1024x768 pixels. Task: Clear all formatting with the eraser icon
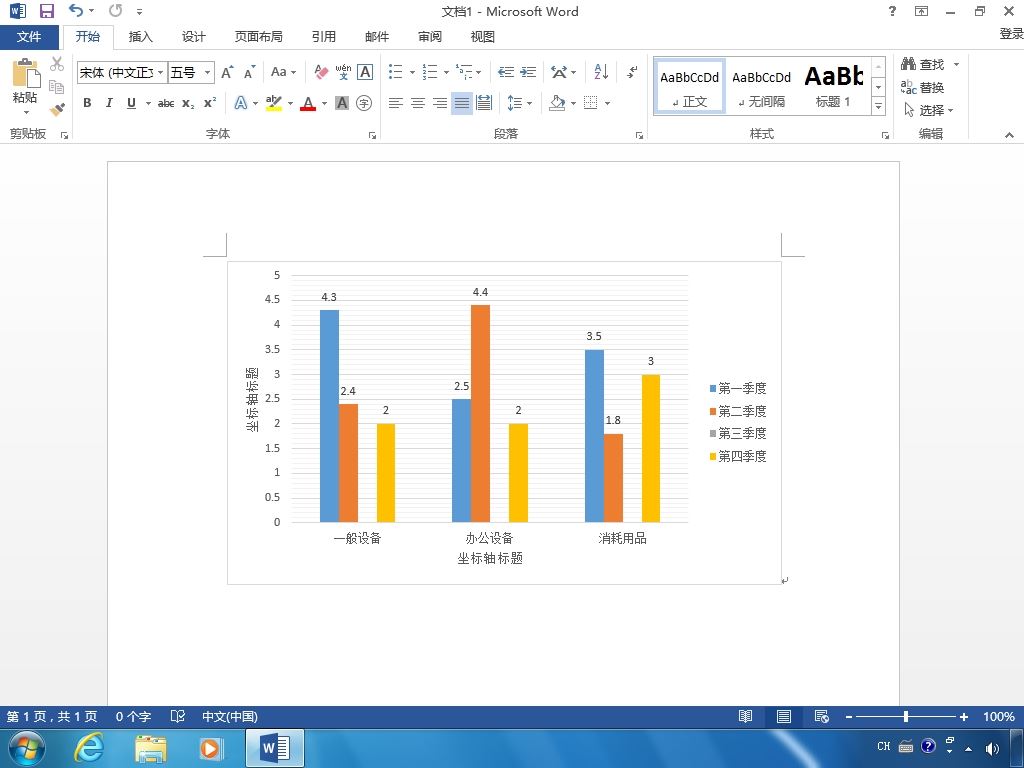click(321, 72)
